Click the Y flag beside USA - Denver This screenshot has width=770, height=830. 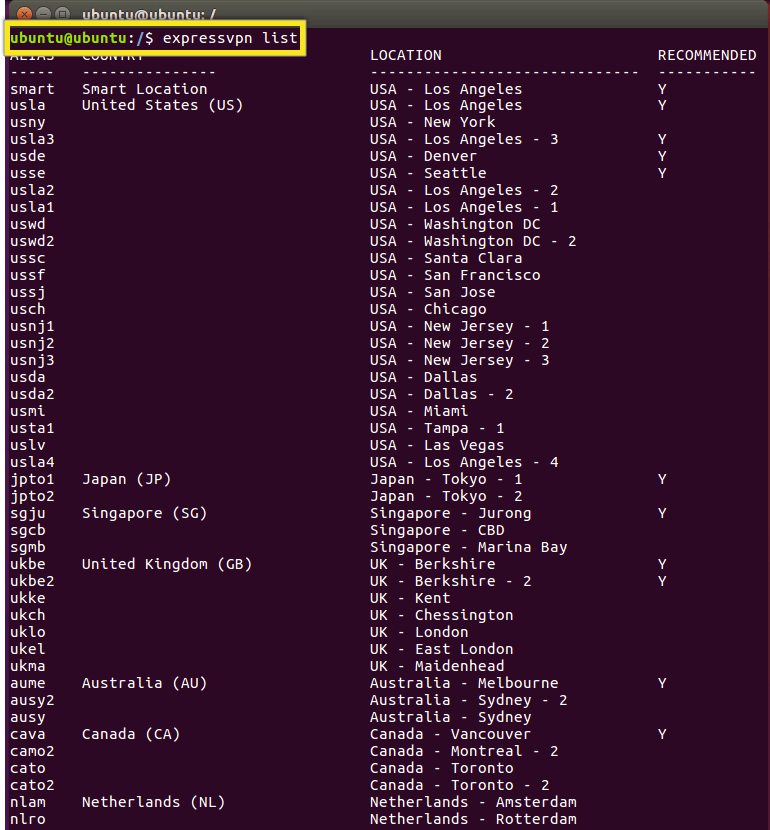pyautogui.click(x=662, y=156)
